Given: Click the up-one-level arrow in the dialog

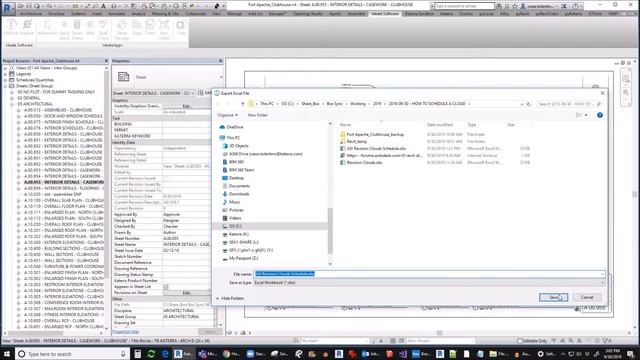Looking at the screenshot, I should click(x=242, y=104).
